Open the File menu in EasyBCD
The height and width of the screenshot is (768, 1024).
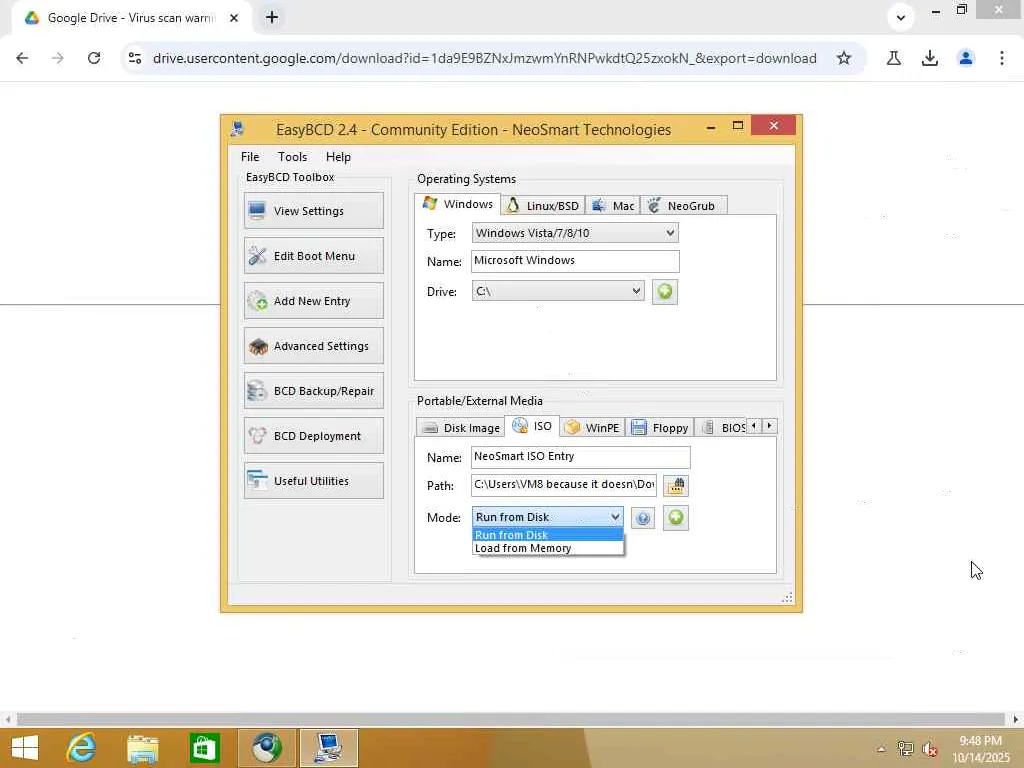coord(249,157)
